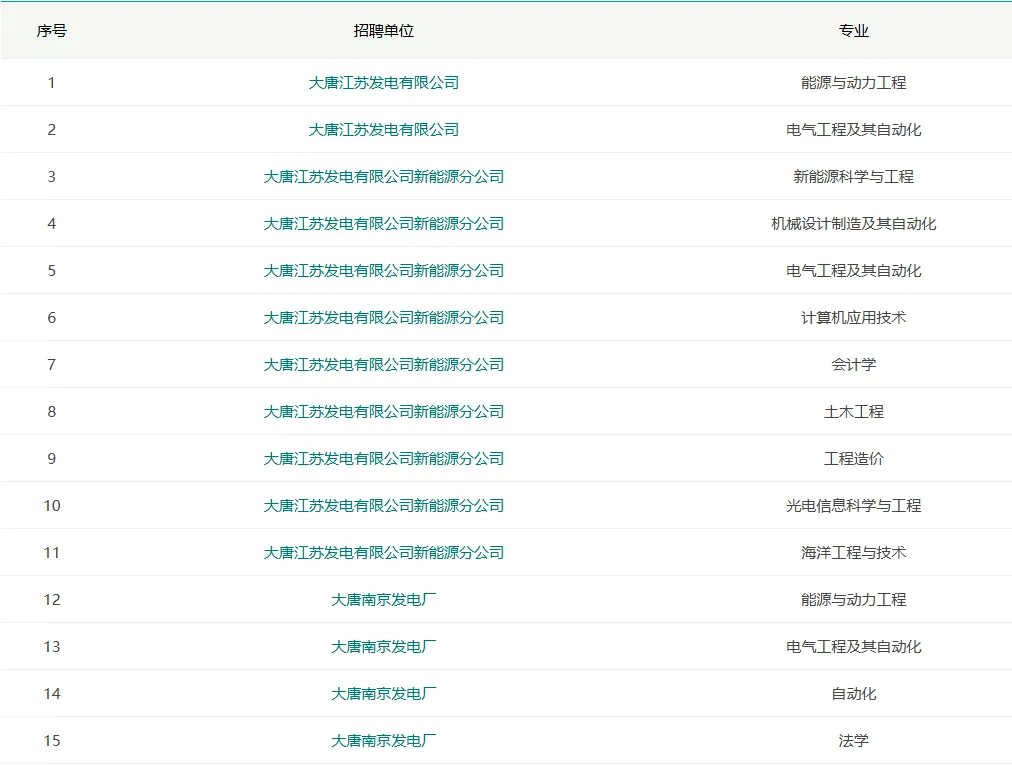Open 大唐南京发电厂 link in row 13

click(383, 647)
